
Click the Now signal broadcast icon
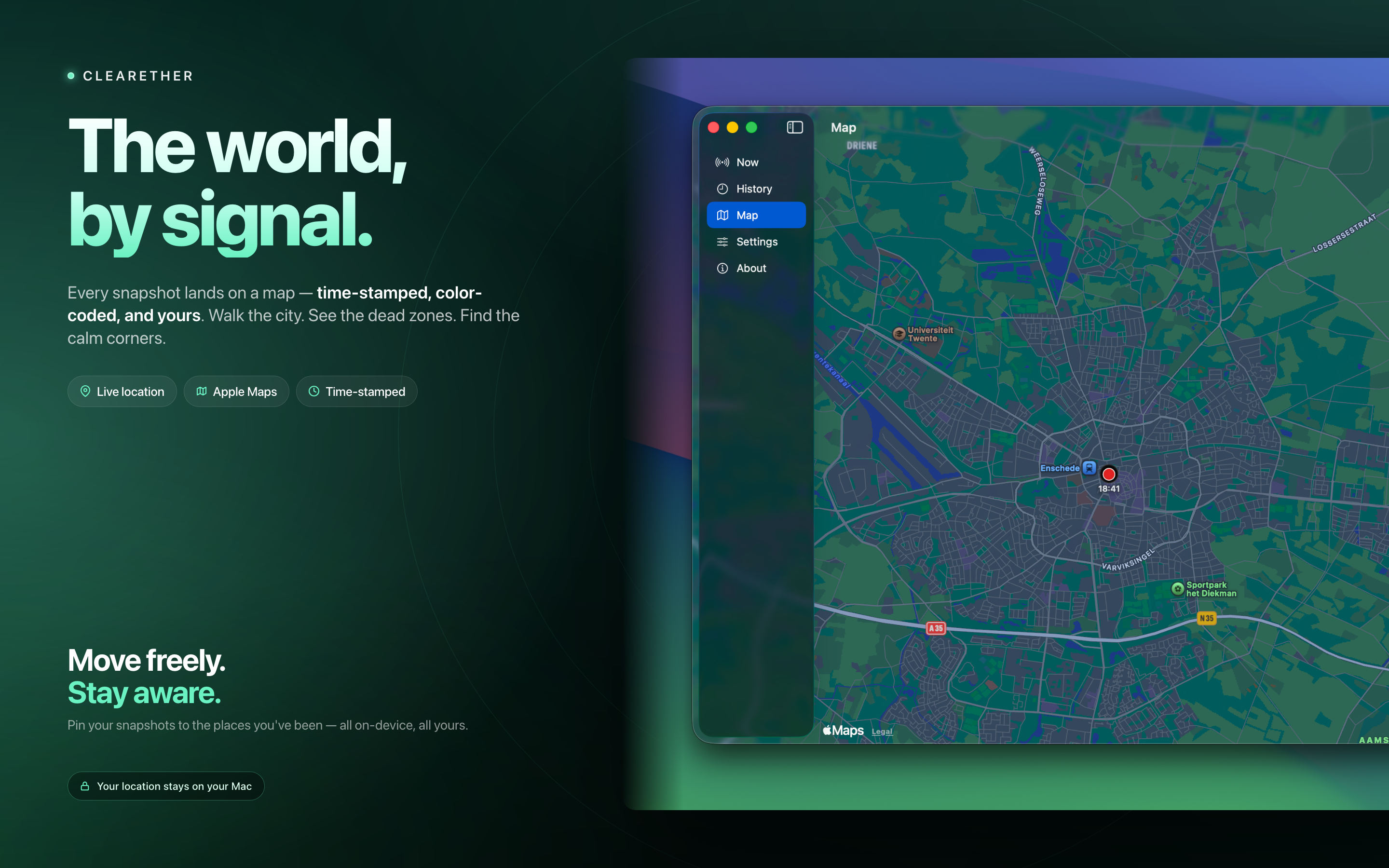[722, 163]
